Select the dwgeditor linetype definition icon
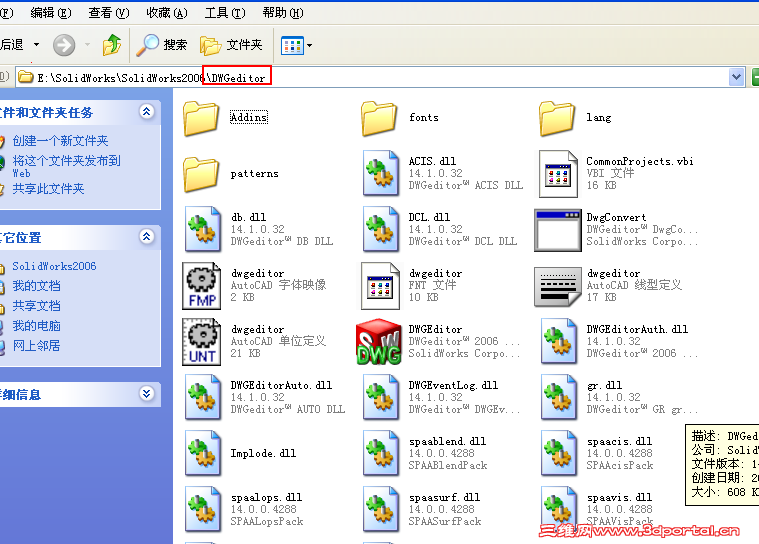 [558, 287]
